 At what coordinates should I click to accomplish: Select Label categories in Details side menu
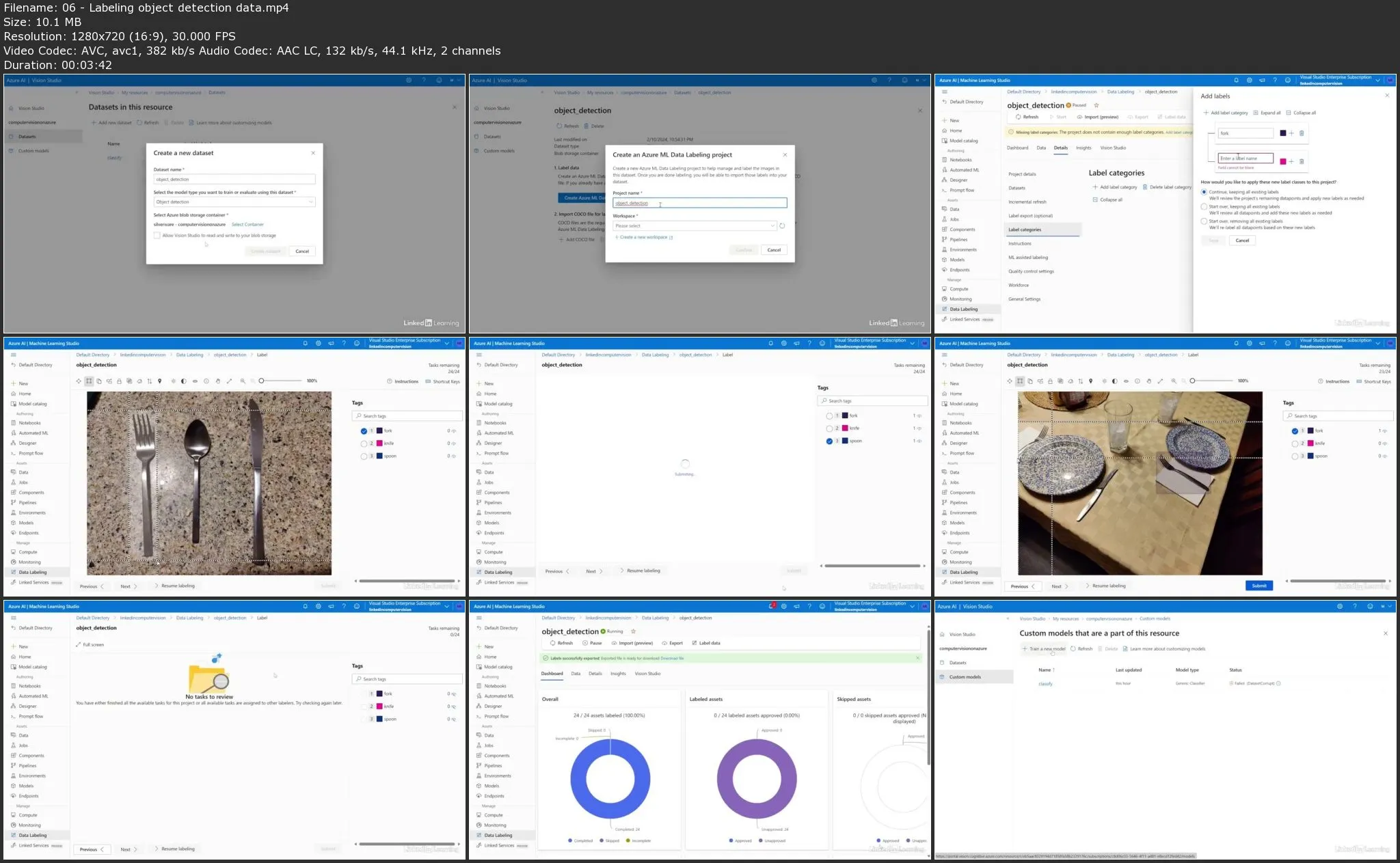(x=1042, y=230)
